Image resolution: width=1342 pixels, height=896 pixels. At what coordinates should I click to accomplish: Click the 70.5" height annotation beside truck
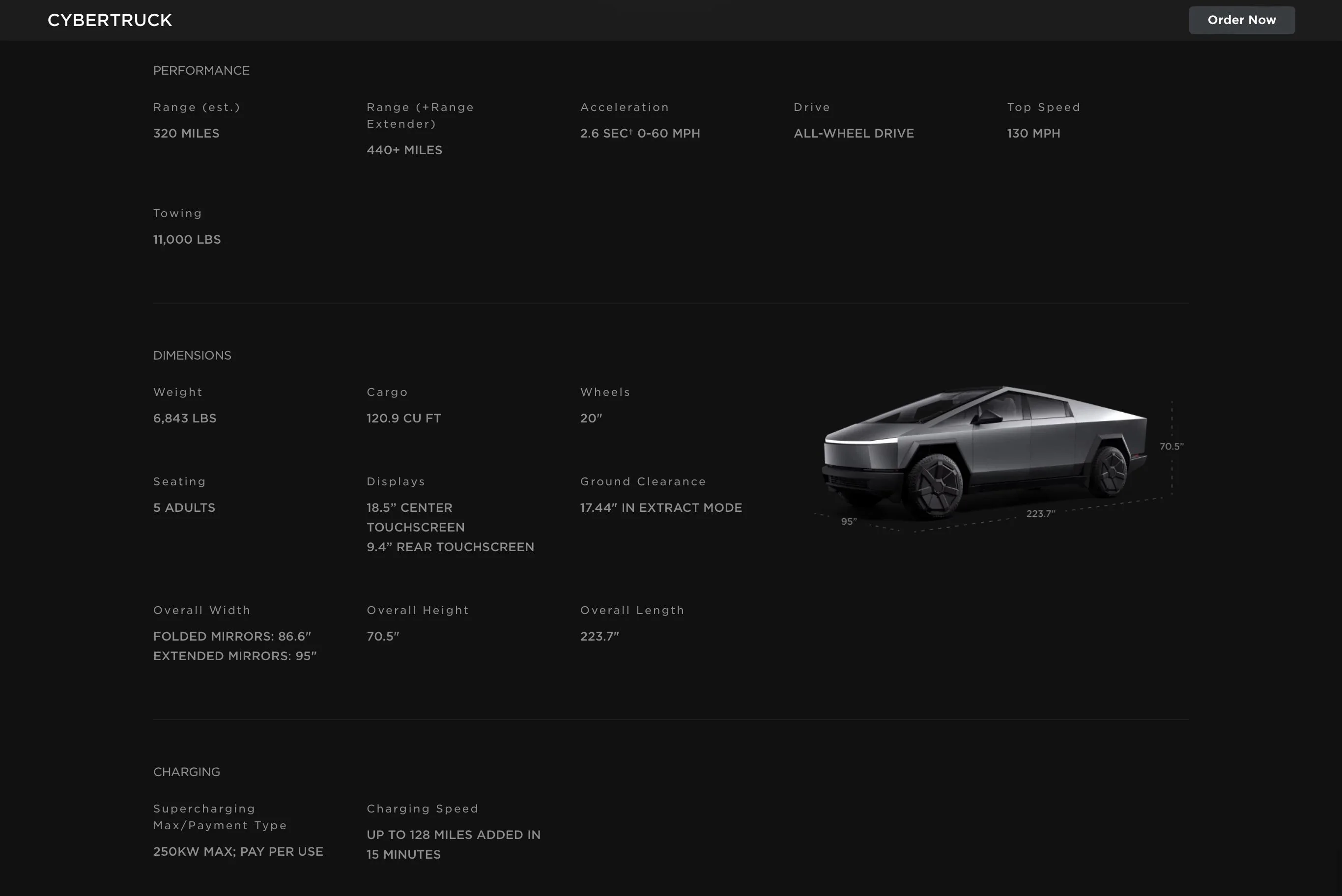[x=1171, y=447]
